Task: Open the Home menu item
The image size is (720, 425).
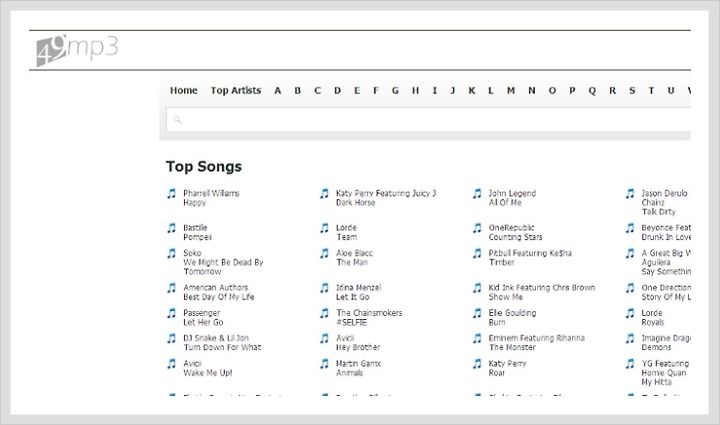Action: (184, 90)
